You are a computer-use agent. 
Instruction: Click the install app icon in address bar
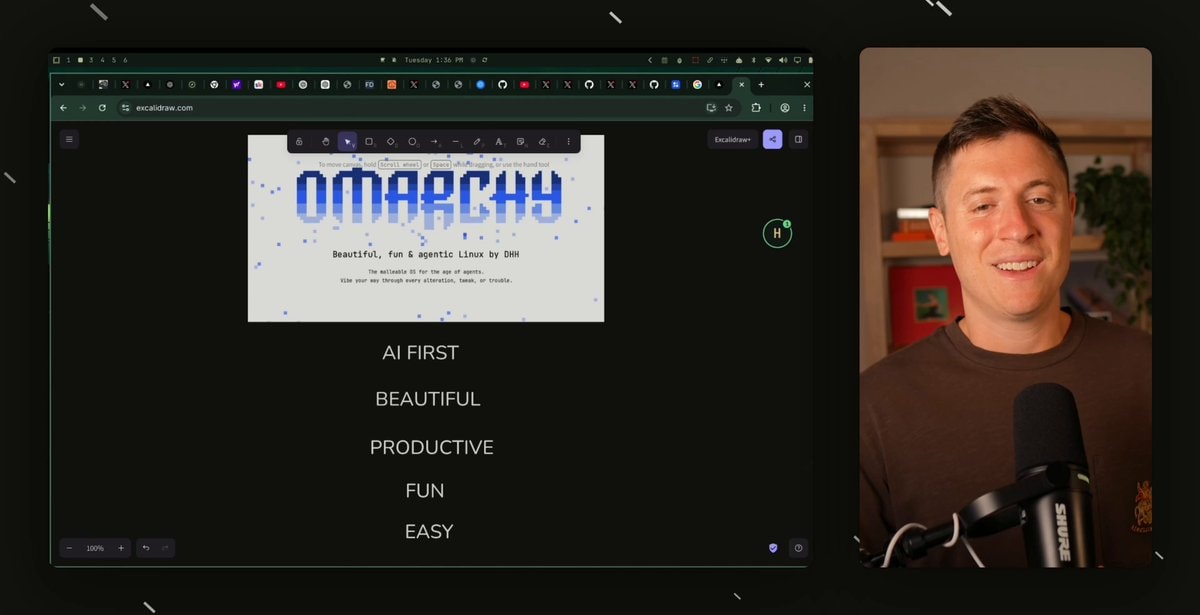pos(711,108)
